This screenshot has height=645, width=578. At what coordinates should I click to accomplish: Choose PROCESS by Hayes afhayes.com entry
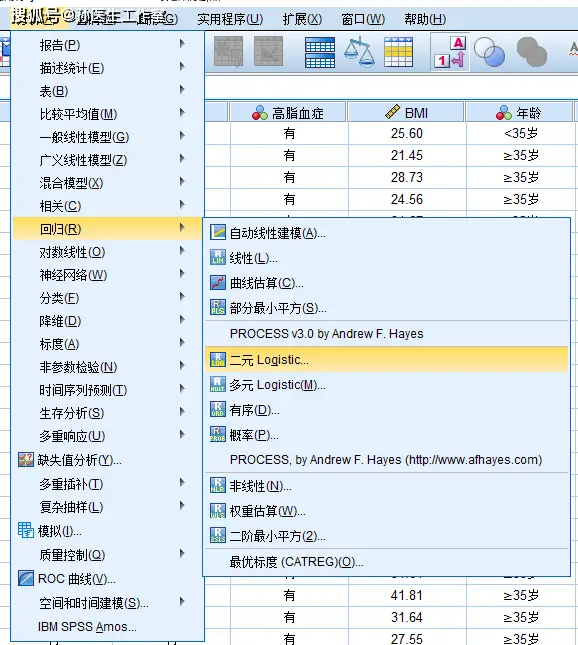coord(386,459)
